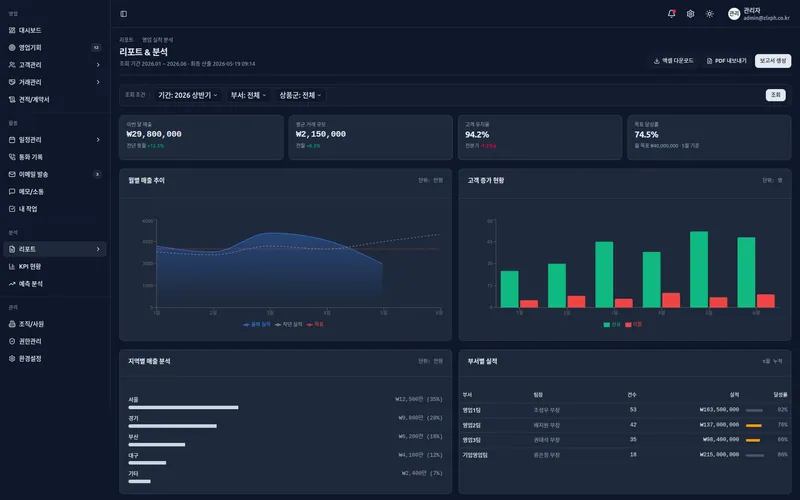The height and width of the screenshot is (500, 800).
Task: Open the 상품군: 전체 dropdown
Action: [300, 95]
